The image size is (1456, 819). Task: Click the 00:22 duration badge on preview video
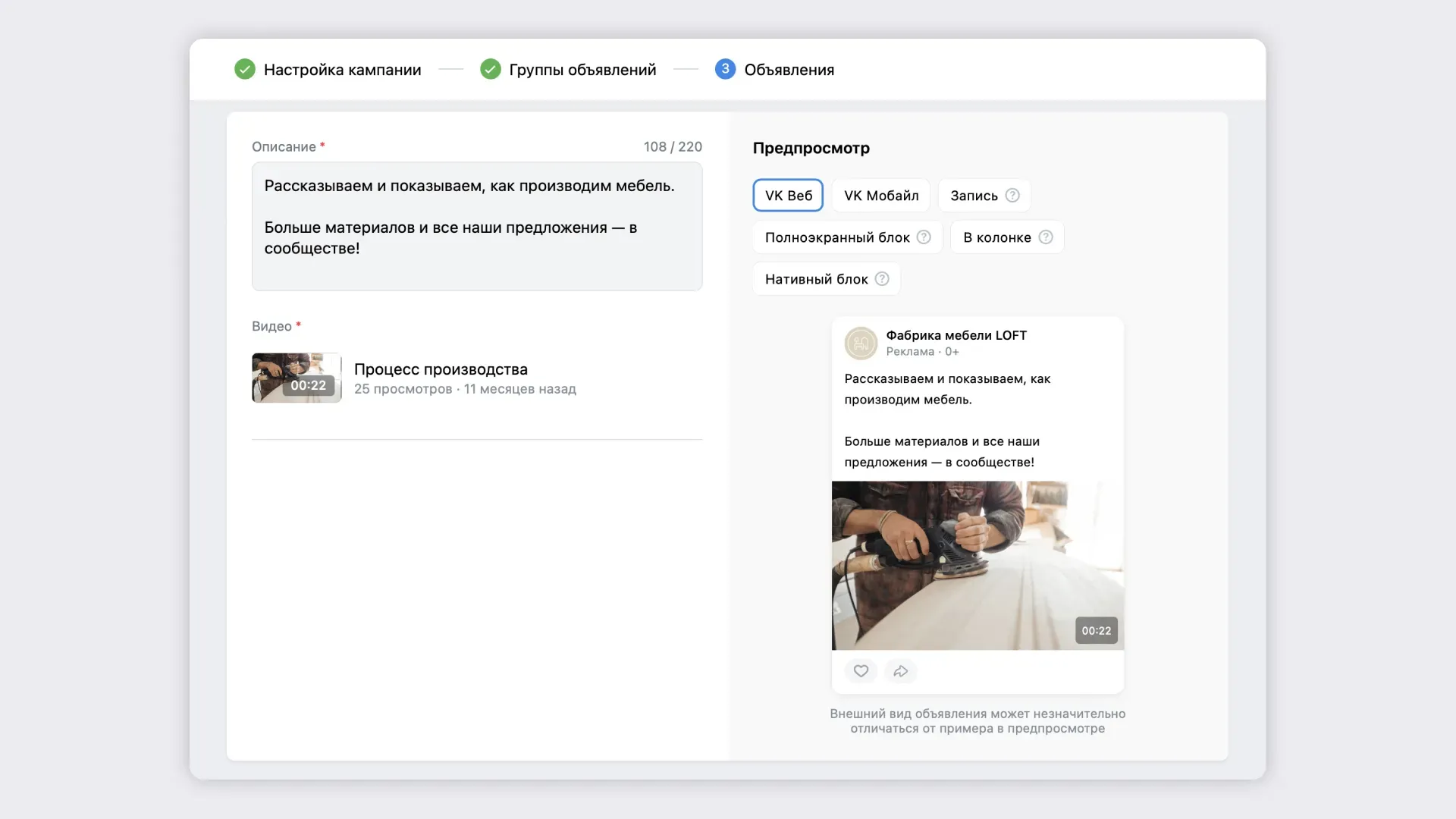point(1096,631)
